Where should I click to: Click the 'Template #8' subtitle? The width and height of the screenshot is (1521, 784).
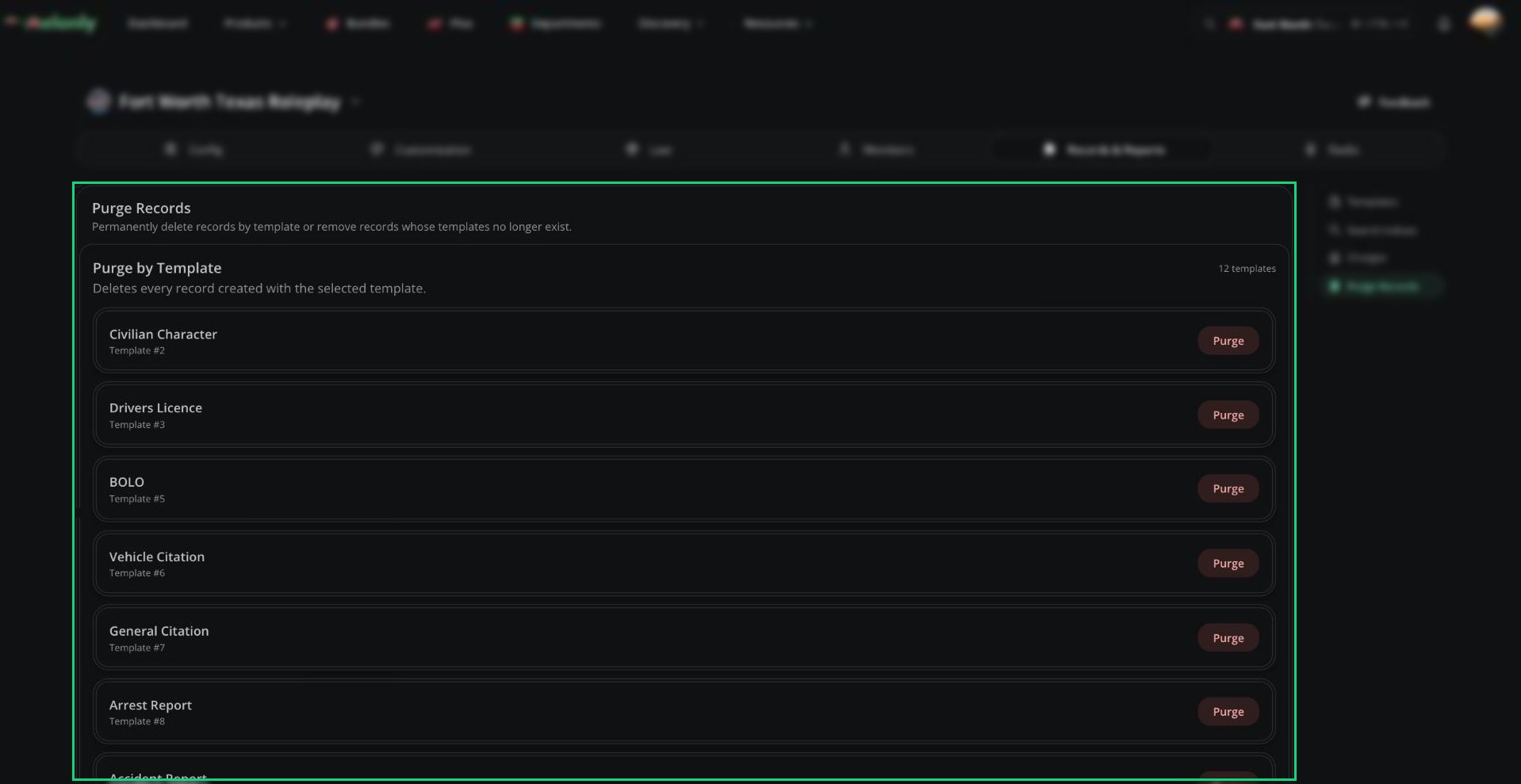(x=137, y=721)
